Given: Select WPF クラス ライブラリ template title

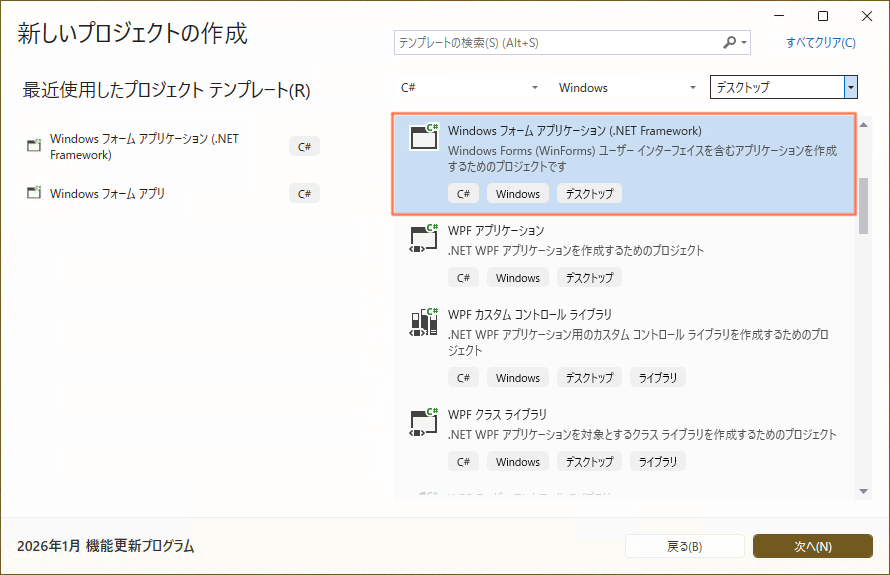Looking at the screenshot, I should click(x=497, y=414).
